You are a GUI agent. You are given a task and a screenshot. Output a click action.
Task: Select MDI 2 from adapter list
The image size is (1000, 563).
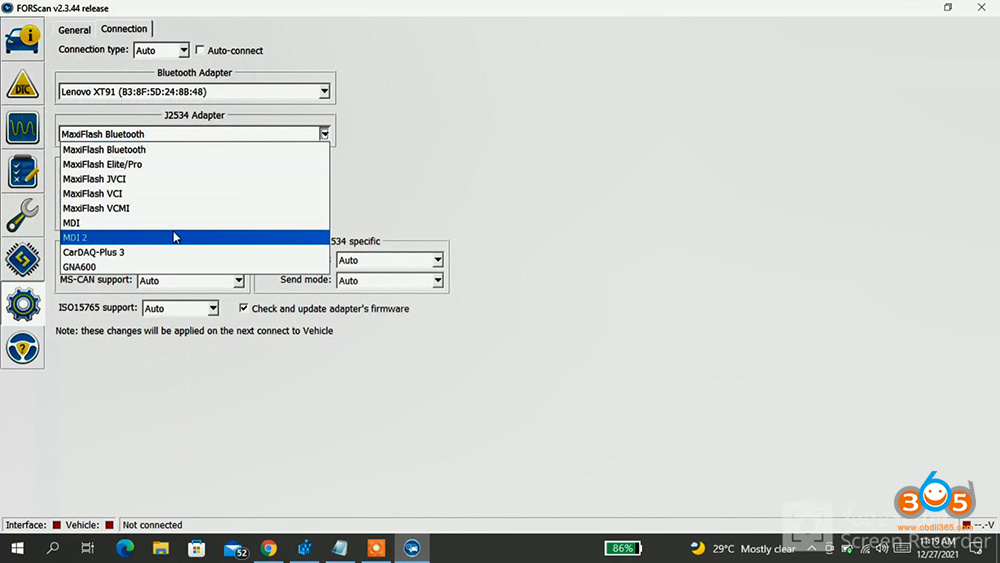[75, 238]
